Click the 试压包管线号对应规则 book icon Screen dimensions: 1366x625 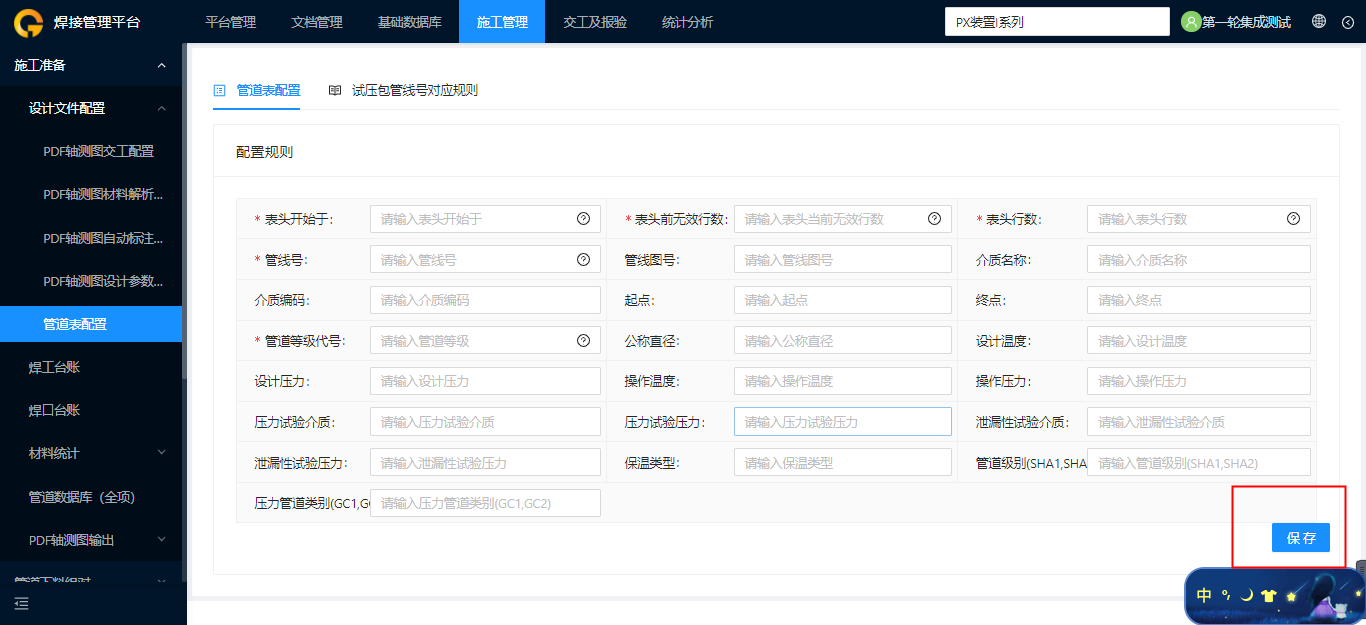click(x=335, y=90)
